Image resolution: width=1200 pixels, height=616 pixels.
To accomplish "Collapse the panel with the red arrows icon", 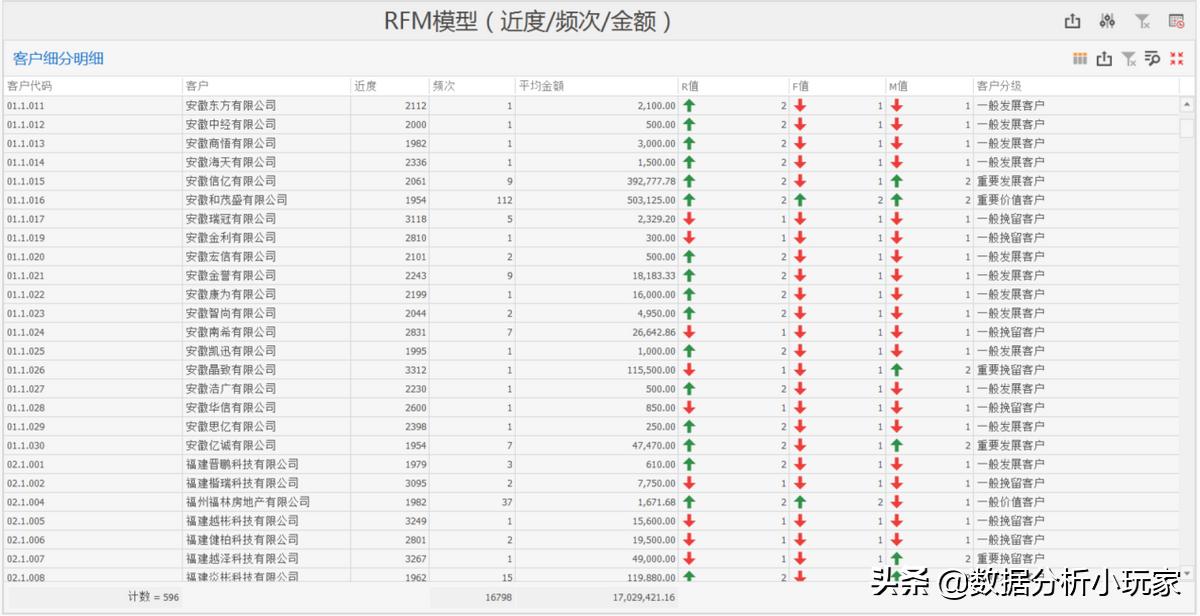I will tap(1176, 58).
